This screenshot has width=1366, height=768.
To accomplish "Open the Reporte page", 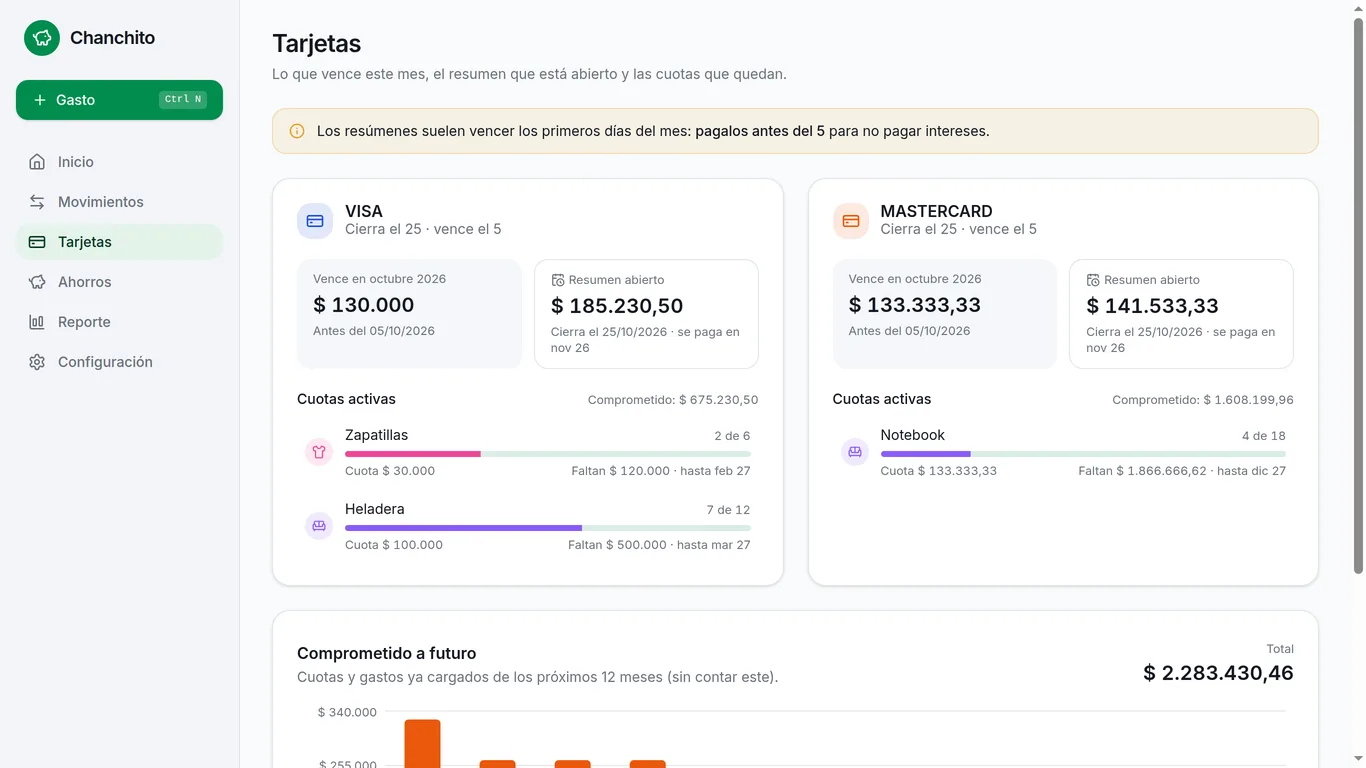I will point(119,322).
